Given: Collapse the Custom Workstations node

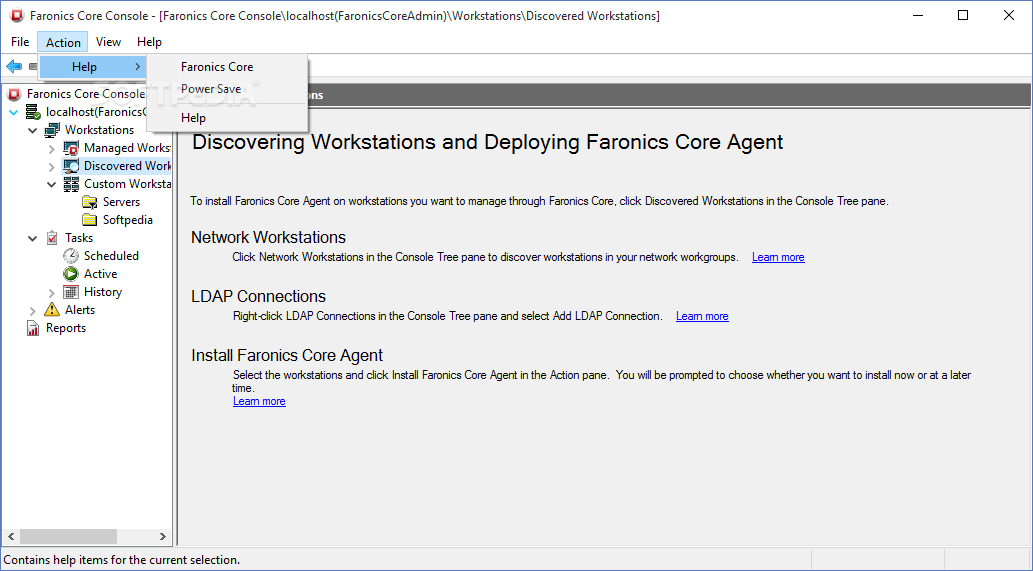Looking at the screenshot, I should [x=51, y=184].
